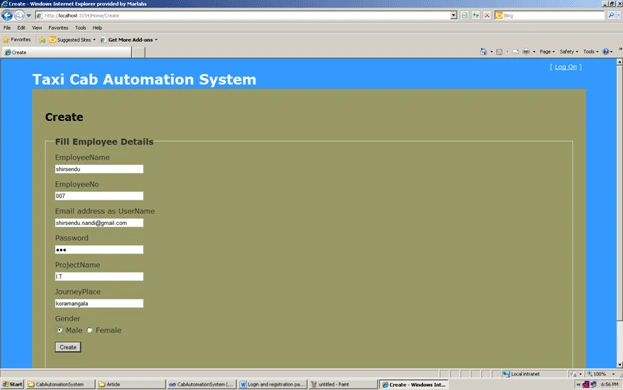Viewport: 623px width, 390px height.
Task: Click the Home icon in command bar
Action: (483, 52)
